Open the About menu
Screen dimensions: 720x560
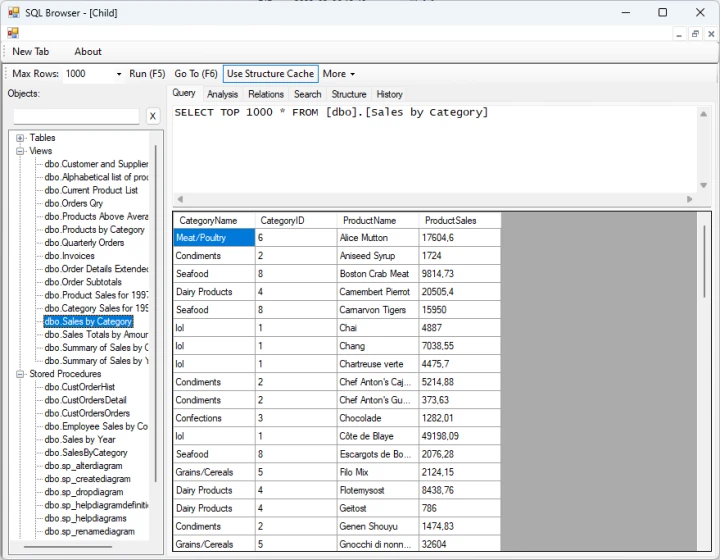tap(88, 51)
